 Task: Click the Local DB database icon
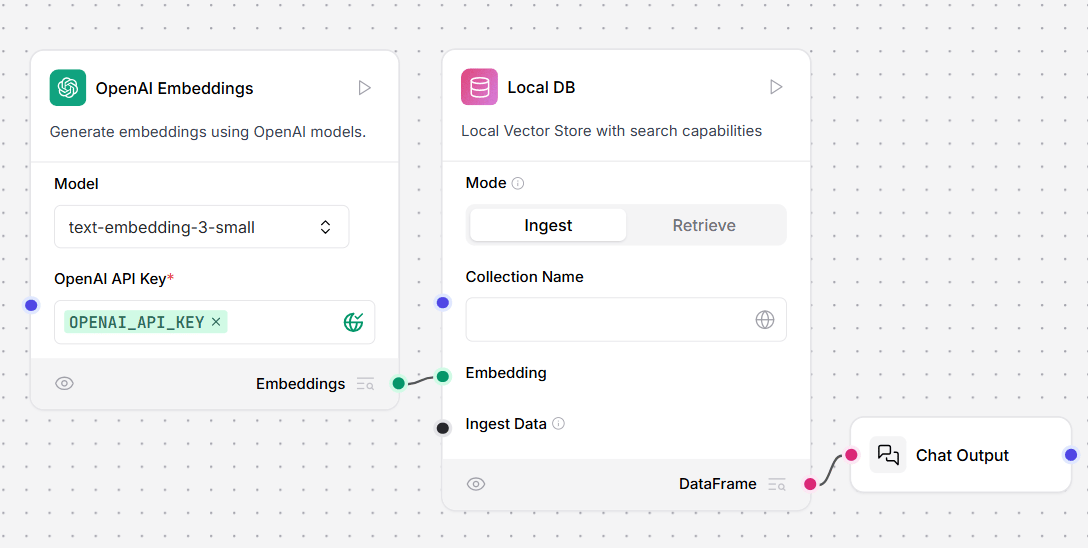point(479,87)
